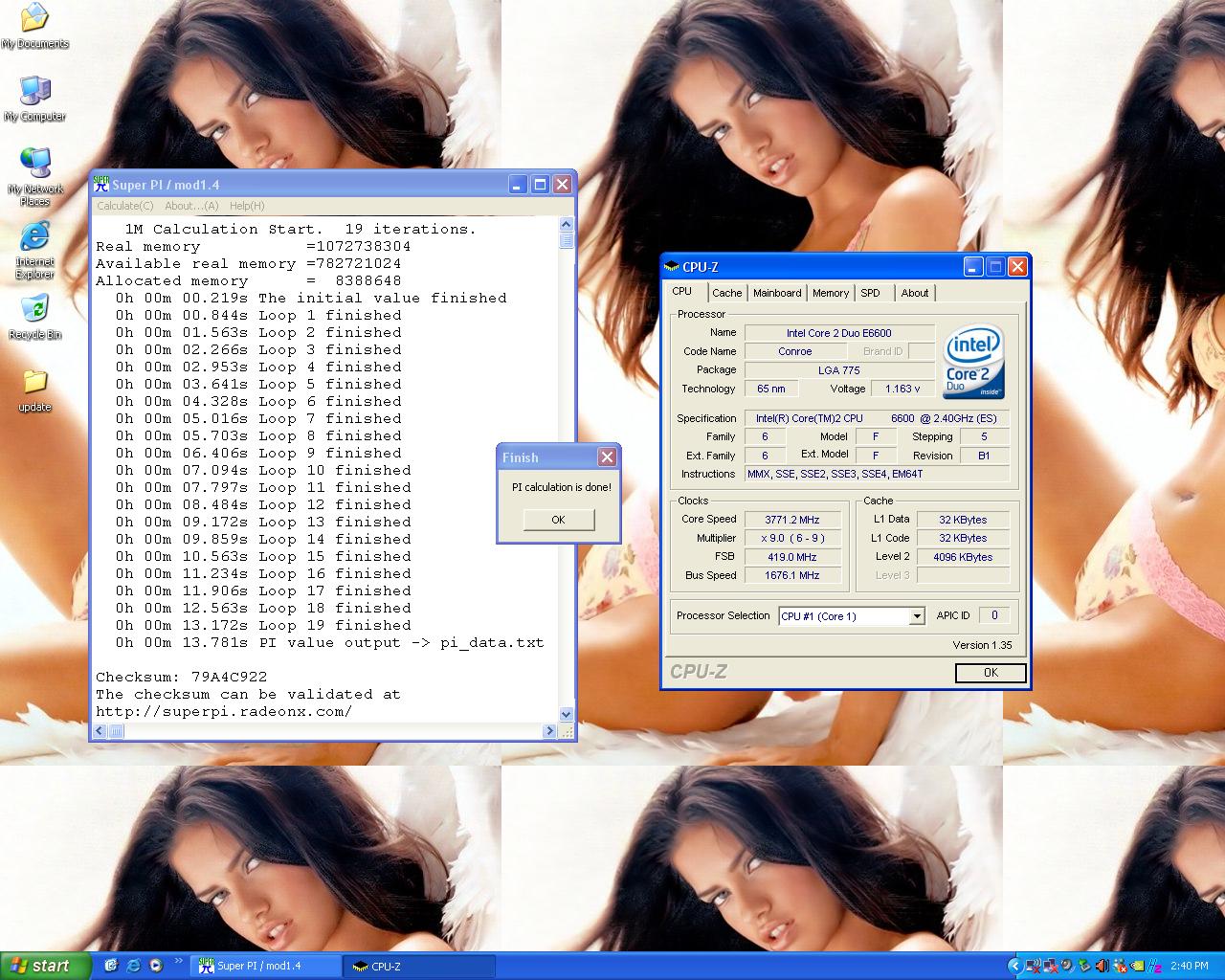
Task: Open the NVIDIA settings tray icon
Action: pos(1137,966)
